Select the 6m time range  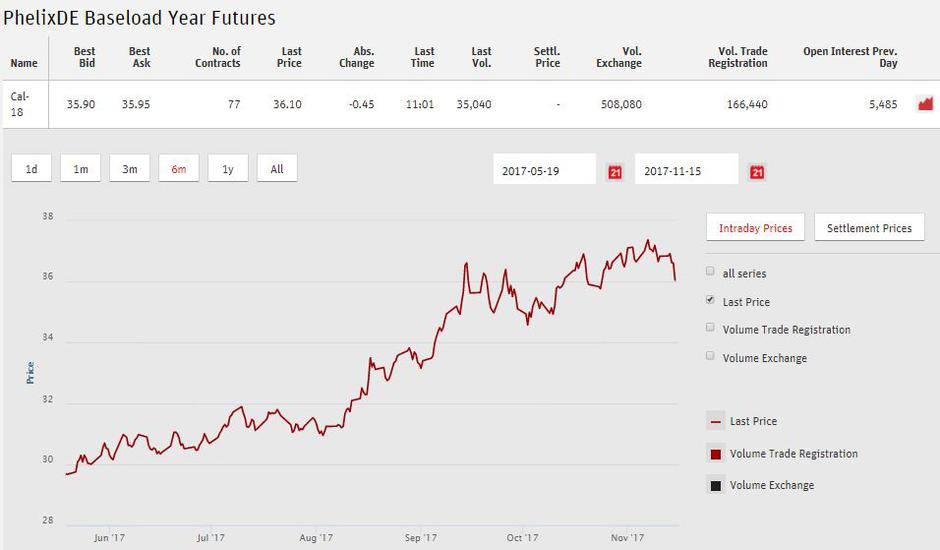coord(179,169)
